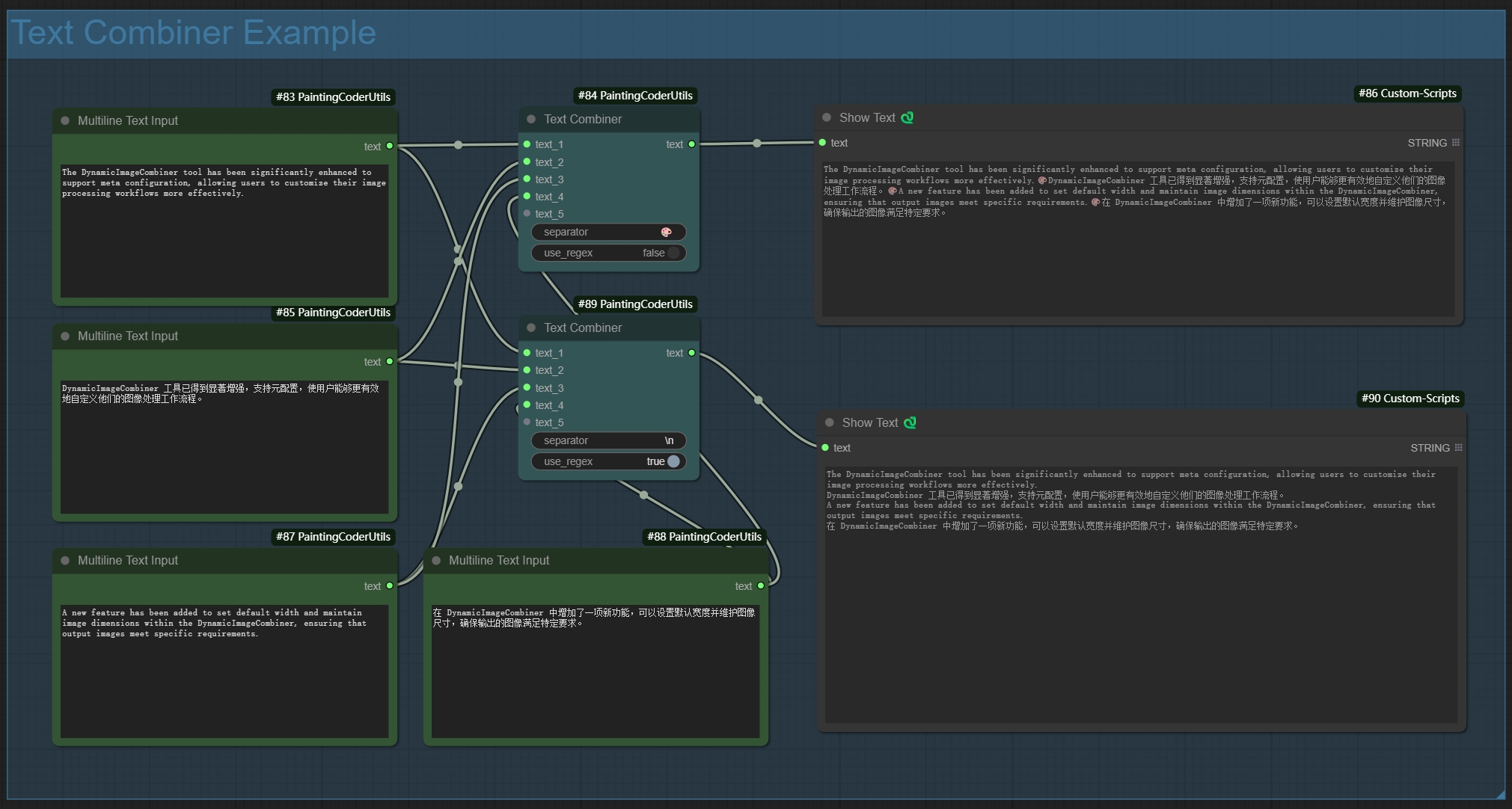The height and width of the screenshot is (809, 1512).
Task: Click the text input port of Show Text #90
Action: click(x=825, y=447)
